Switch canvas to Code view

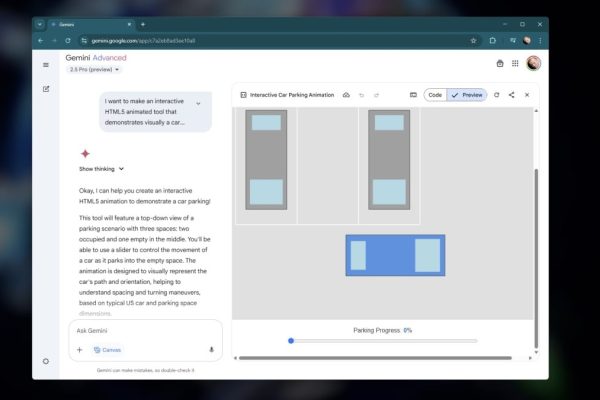435,95
